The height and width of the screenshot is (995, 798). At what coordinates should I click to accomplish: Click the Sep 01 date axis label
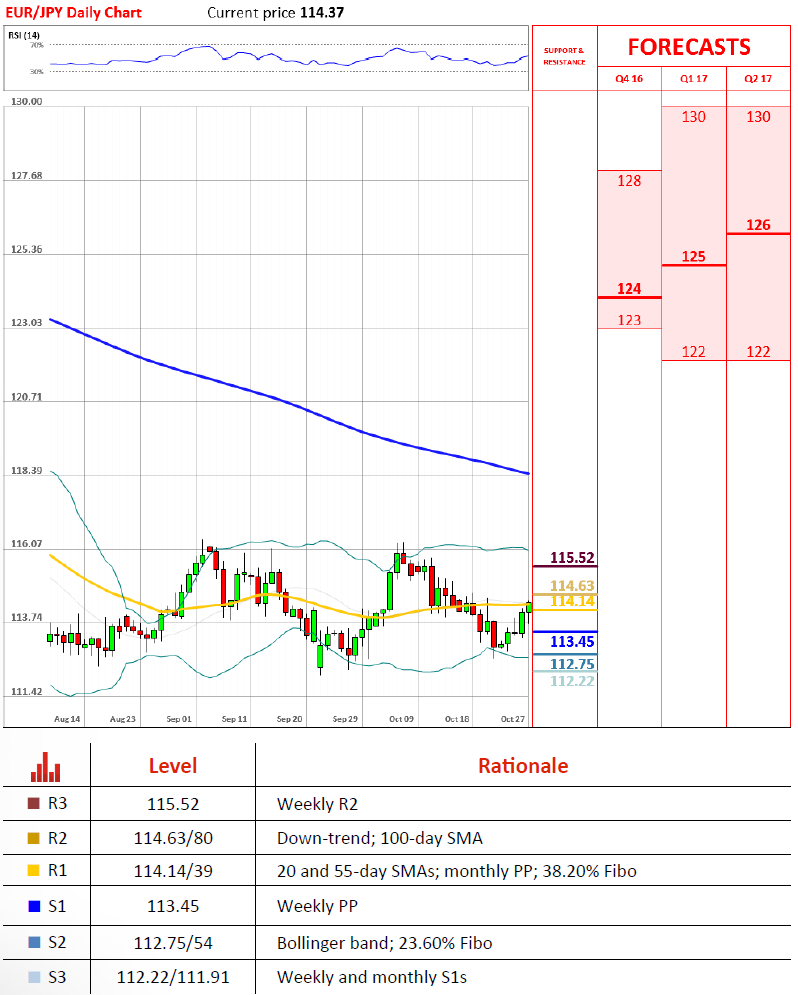click(x=179, y=719)
